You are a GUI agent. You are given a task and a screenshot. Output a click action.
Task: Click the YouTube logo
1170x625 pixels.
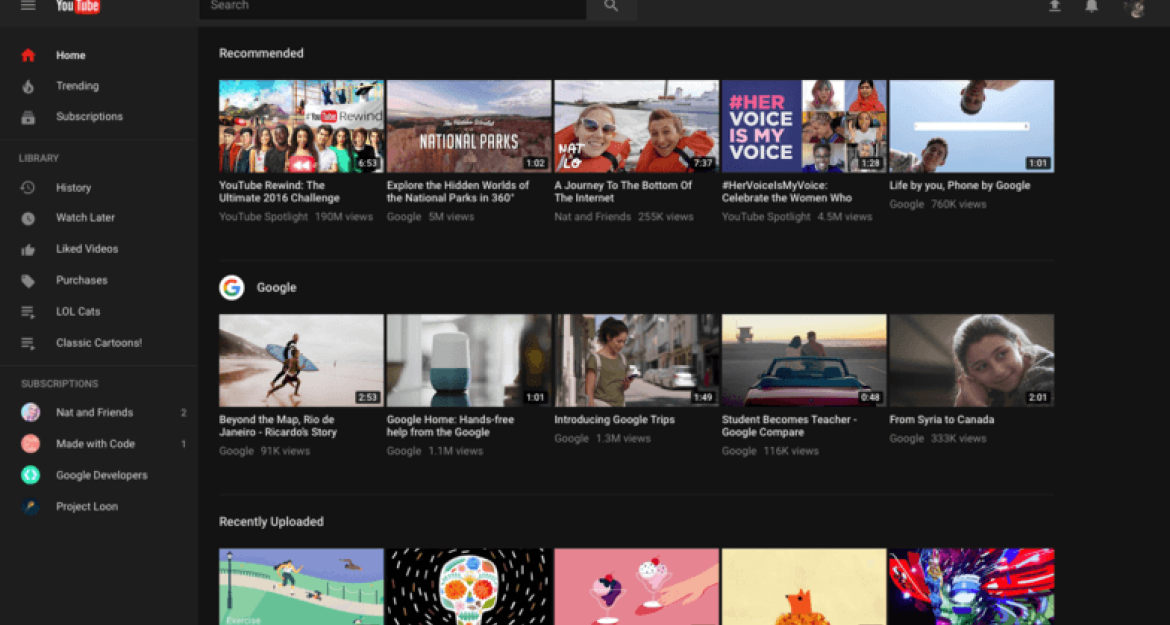(78, 7)
